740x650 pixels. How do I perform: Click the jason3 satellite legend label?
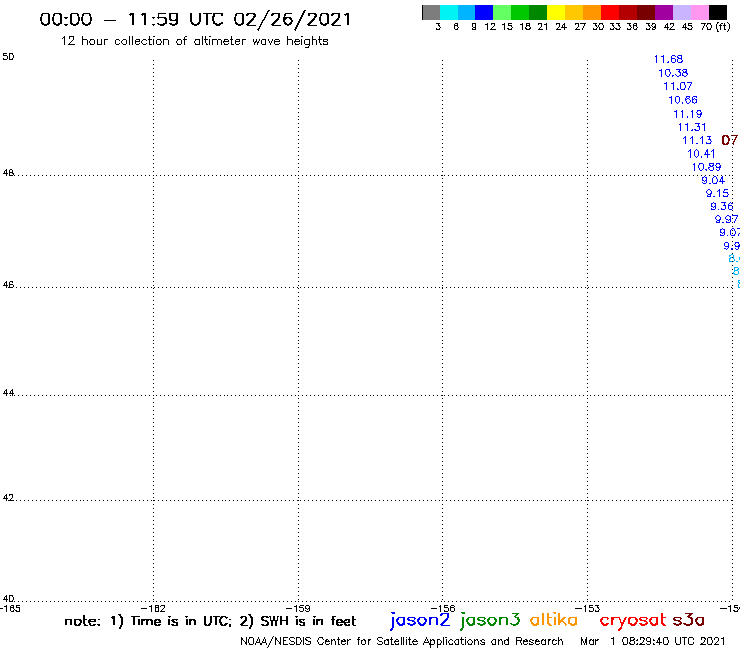(x=490, y=620)
